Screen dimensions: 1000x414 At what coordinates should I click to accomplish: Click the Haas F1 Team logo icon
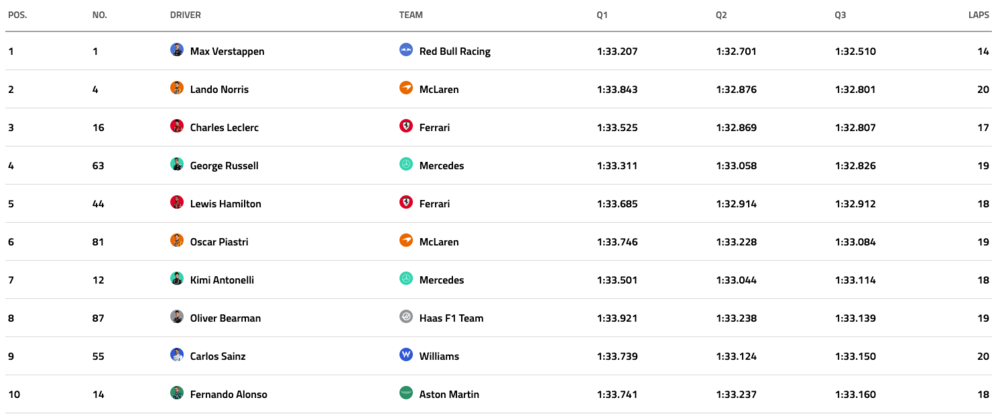pyautogui.click(x=406, y=317)
